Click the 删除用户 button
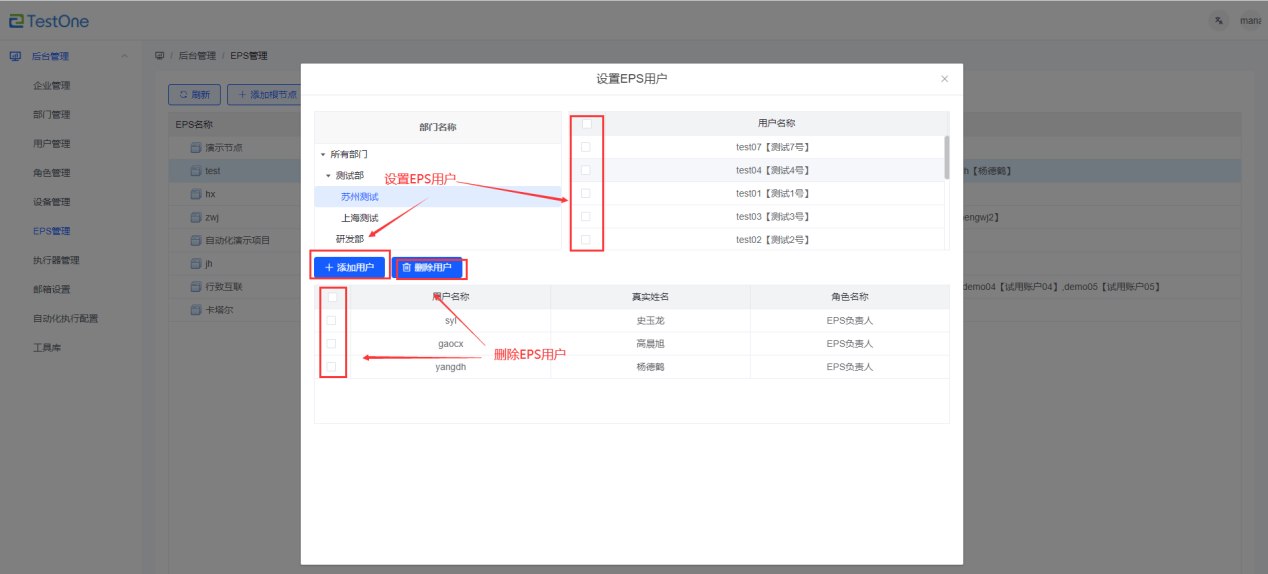This screenshot has width=1268, height=574. click(x=427, y=268)
